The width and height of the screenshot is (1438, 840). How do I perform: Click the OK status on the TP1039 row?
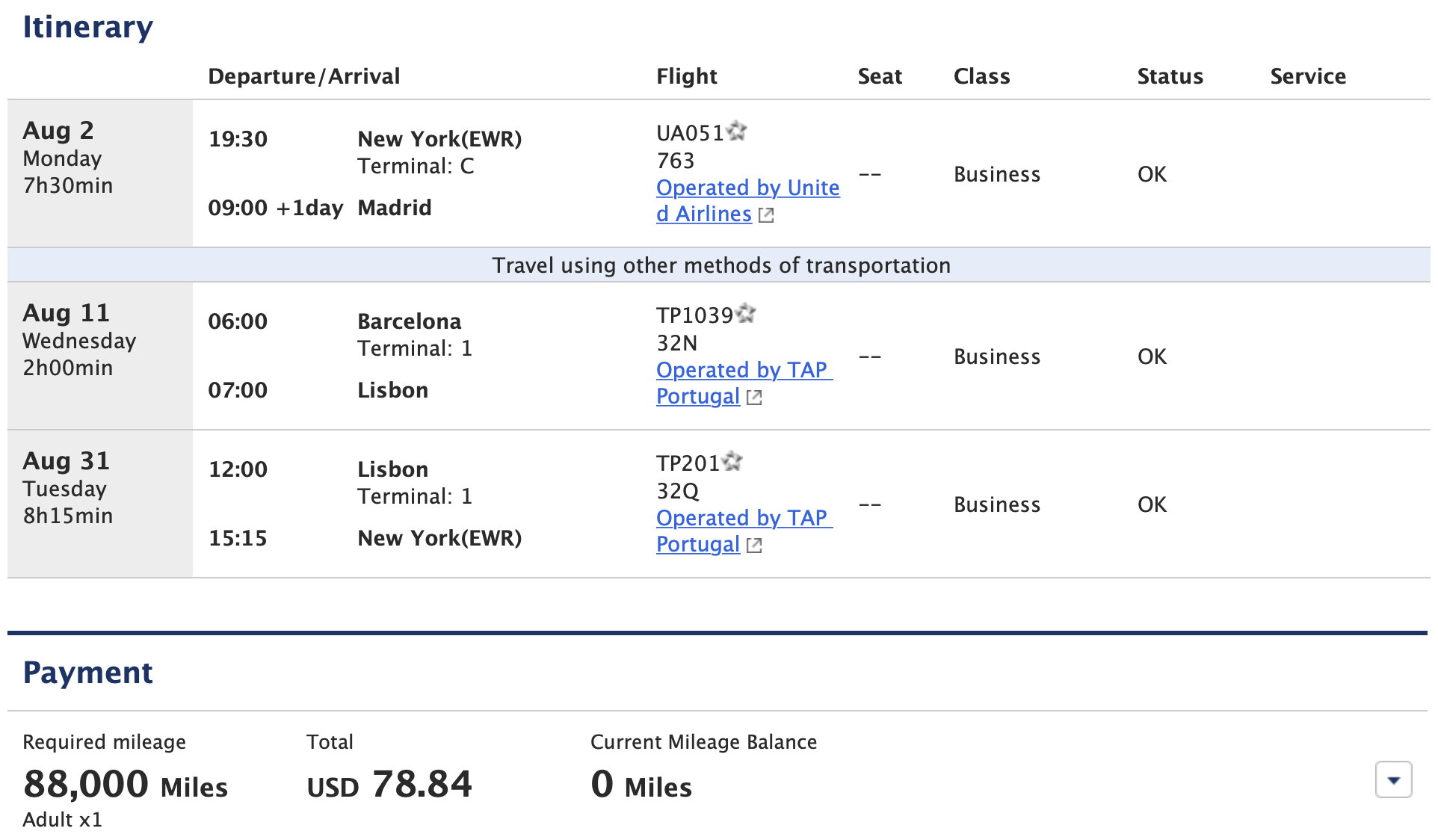tap(1151, 356)
